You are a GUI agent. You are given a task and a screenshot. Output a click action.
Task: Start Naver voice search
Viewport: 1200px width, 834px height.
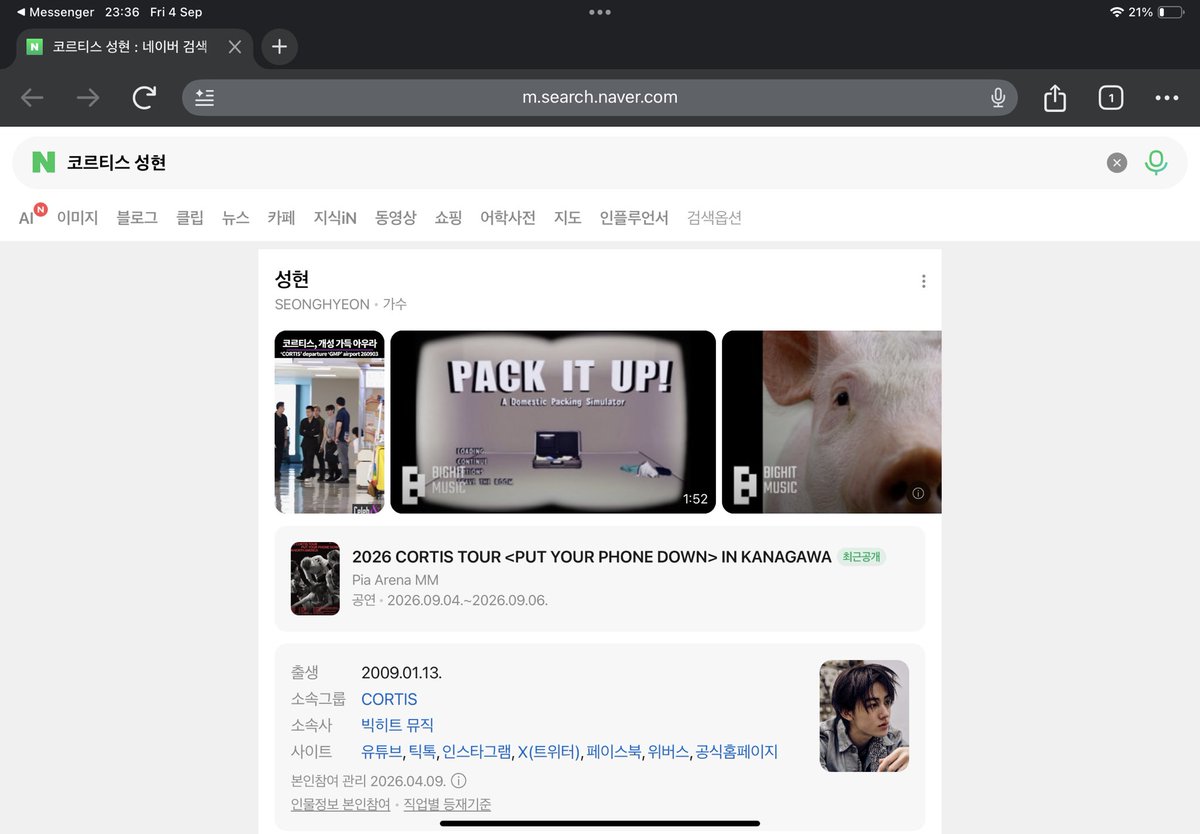click(x=1156, y=162)
